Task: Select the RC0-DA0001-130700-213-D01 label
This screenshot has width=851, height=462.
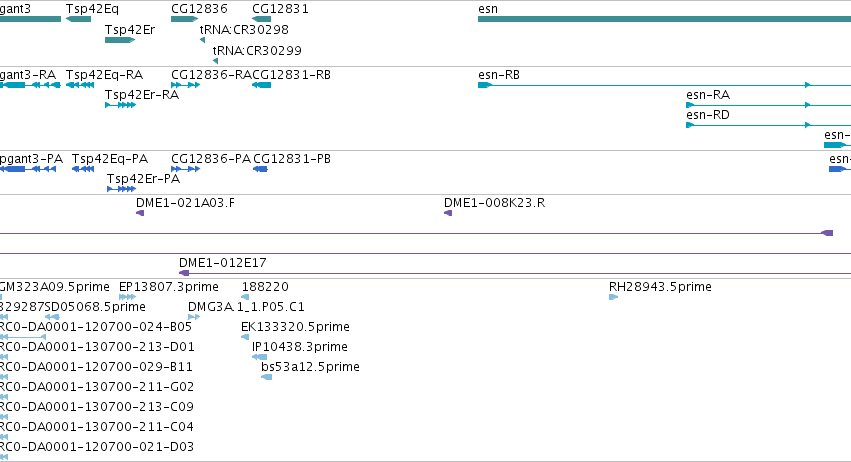Action: point(97,347)
